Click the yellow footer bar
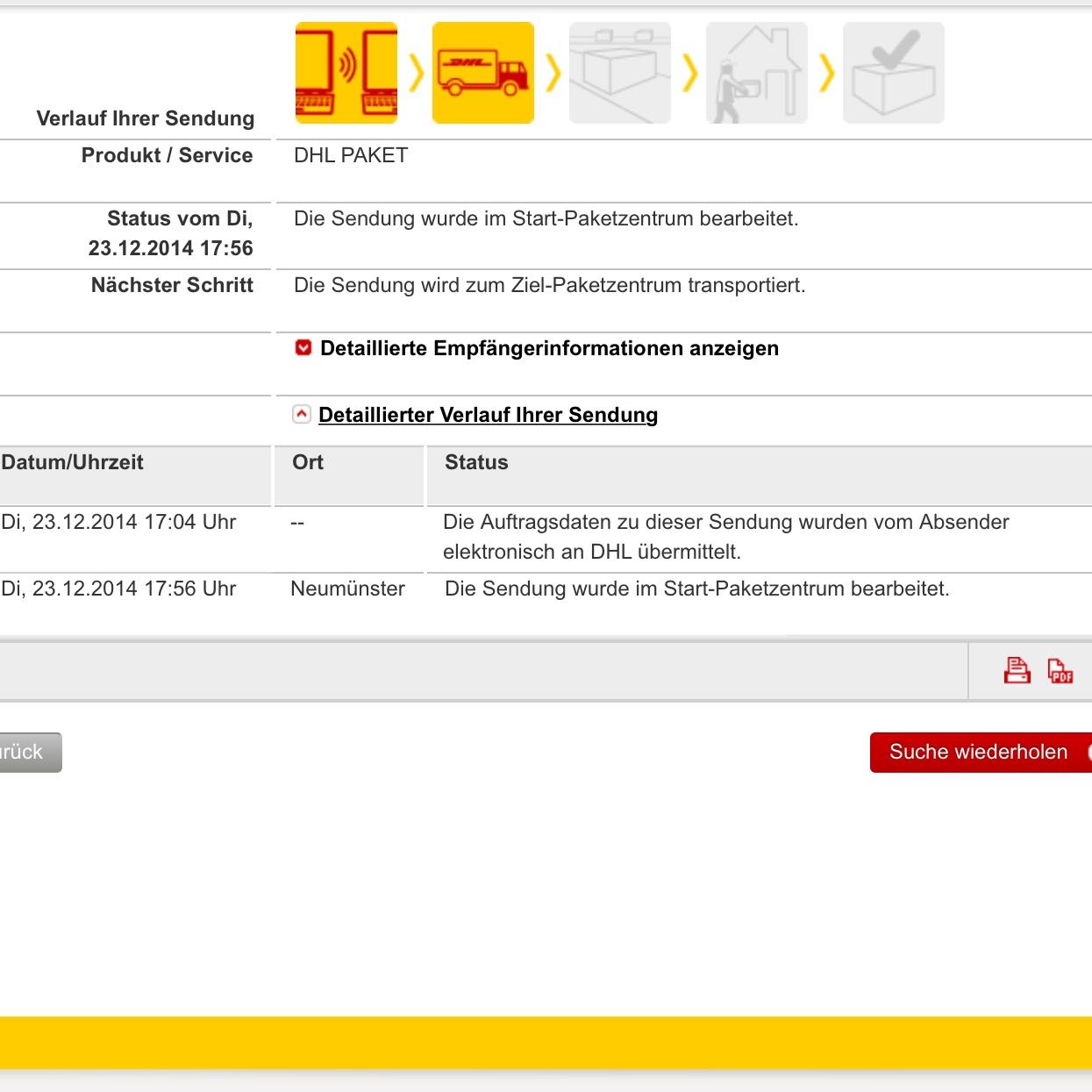1092x1092 pixels. [546, 1042]
